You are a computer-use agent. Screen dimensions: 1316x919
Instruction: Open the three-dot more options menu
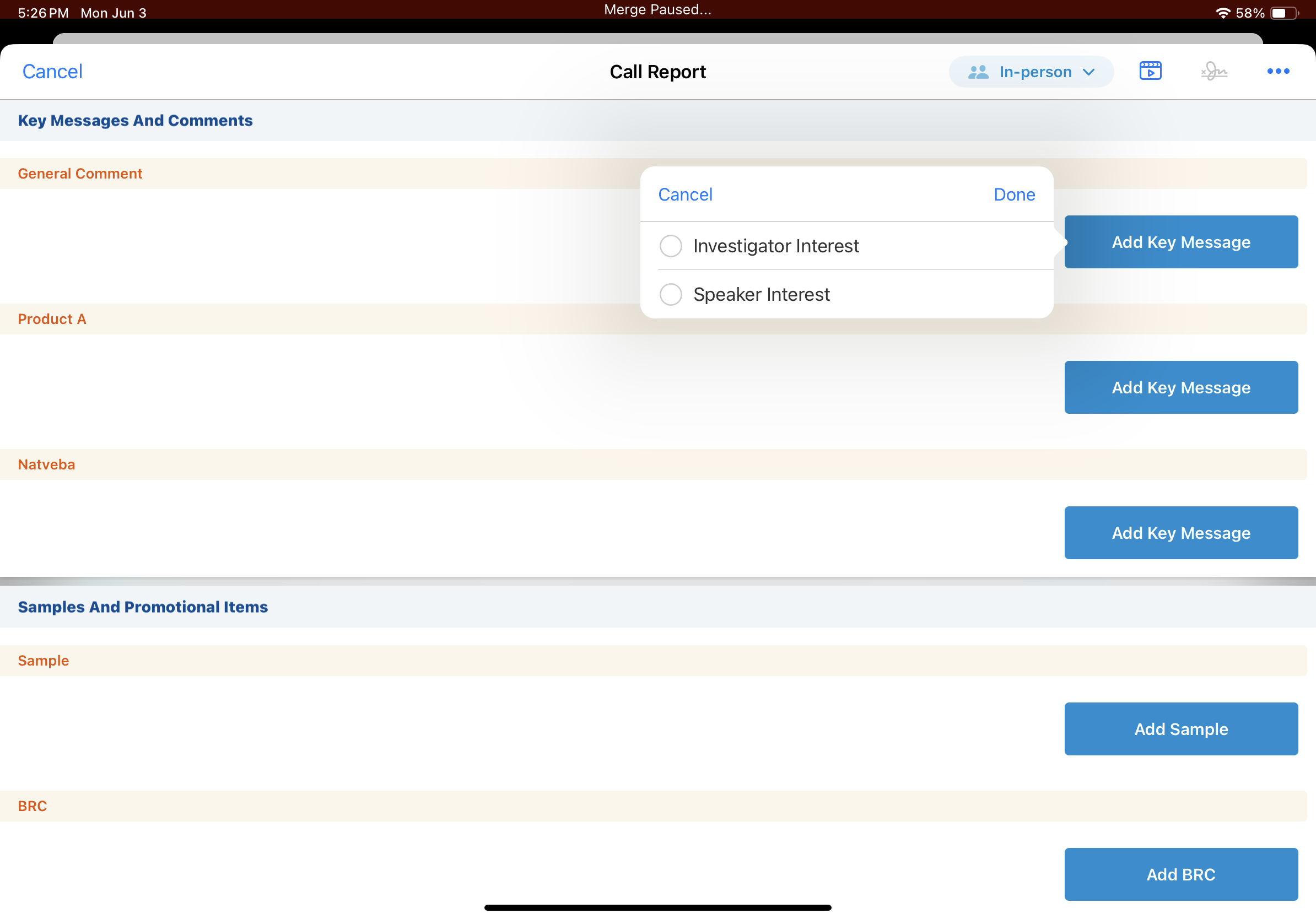coord(1277,71)
